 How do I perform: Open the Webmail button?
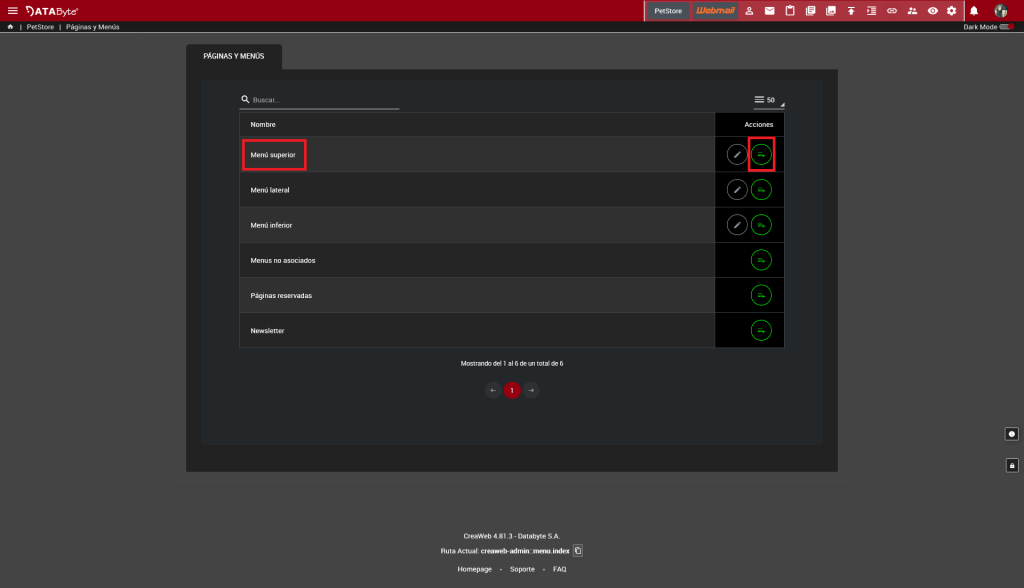pos(715,11)
